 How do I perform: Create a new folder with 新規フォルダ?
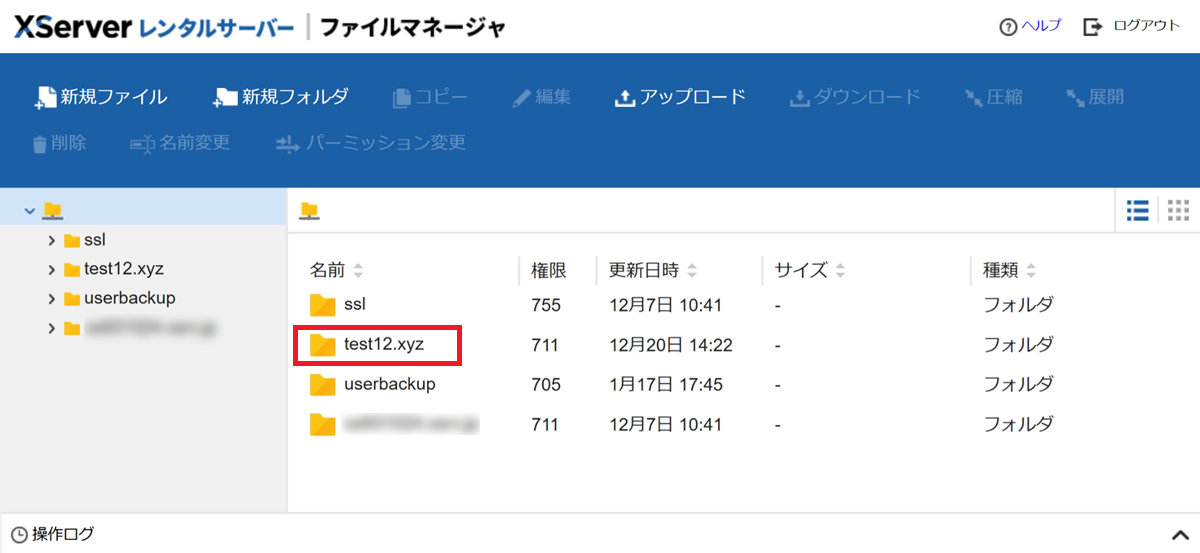(x=281, y=97)
